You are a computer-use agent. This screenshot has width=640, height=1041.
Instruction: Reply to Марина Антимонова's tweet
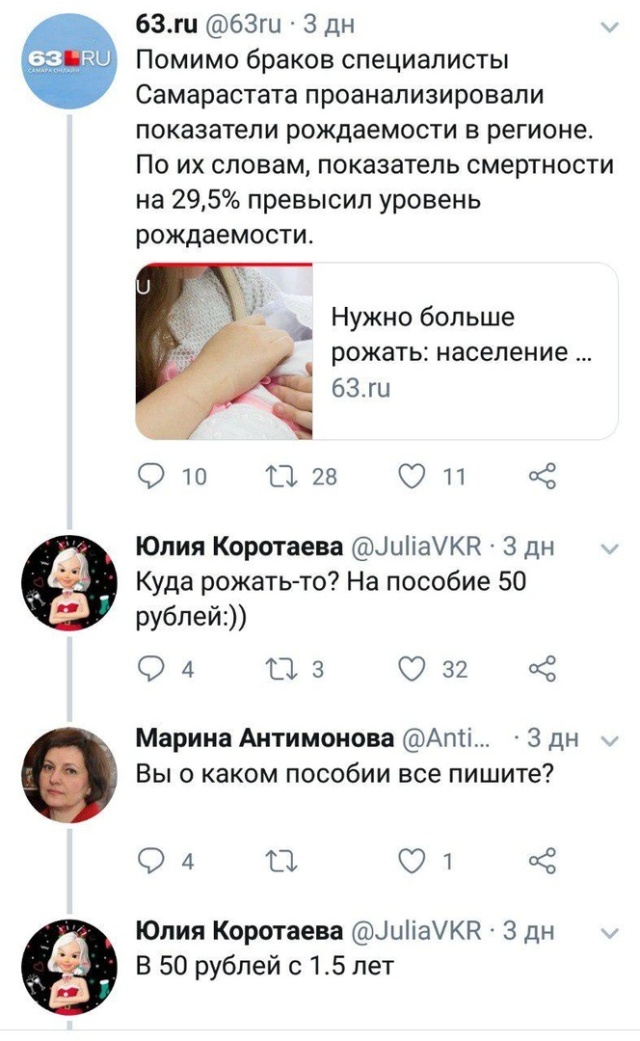(148, 851)
